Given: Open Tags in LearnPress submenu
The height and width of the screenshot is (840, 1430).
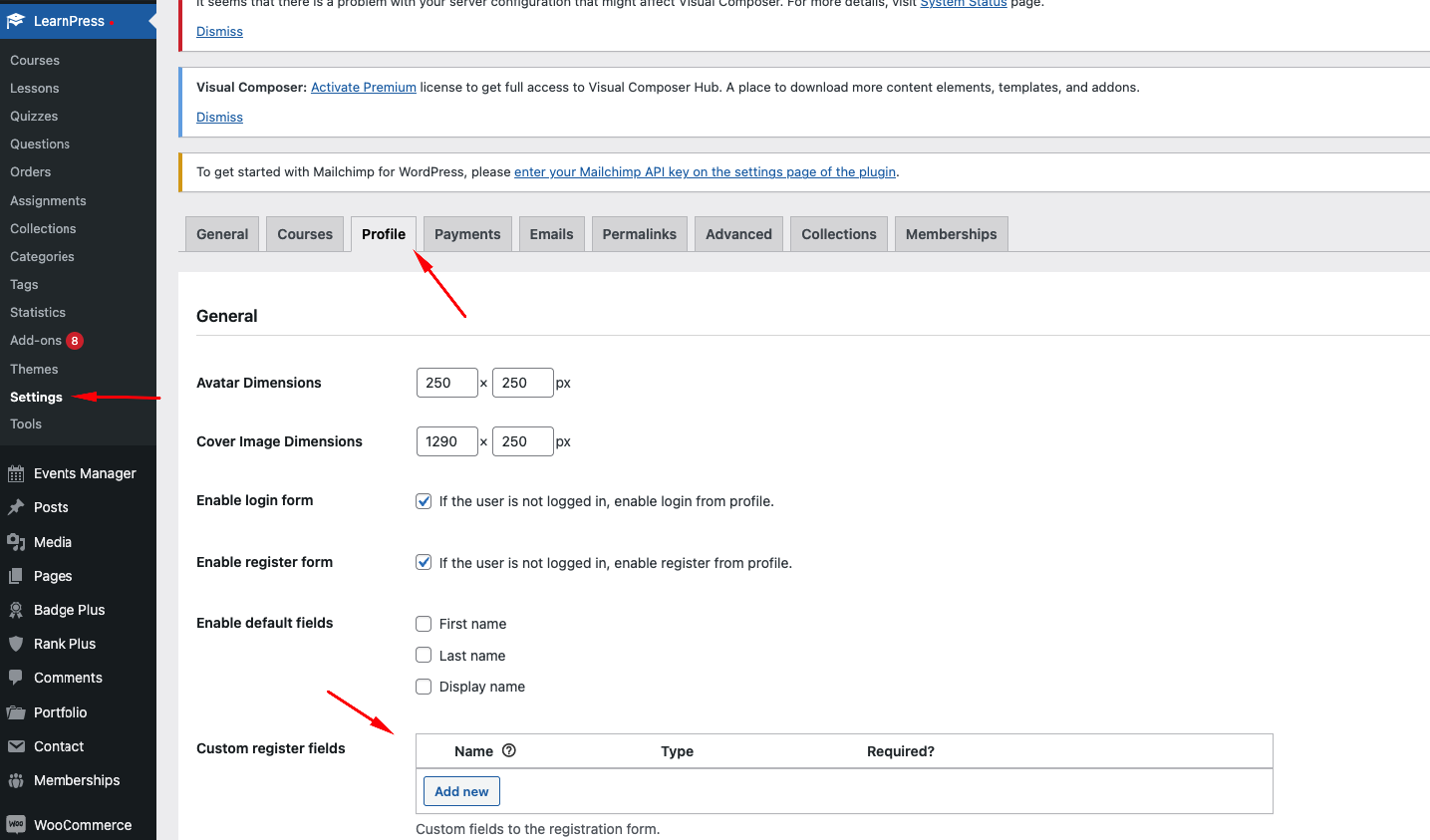Looking at the screenshot, I should pyautogui.click(x=24, y=284).
